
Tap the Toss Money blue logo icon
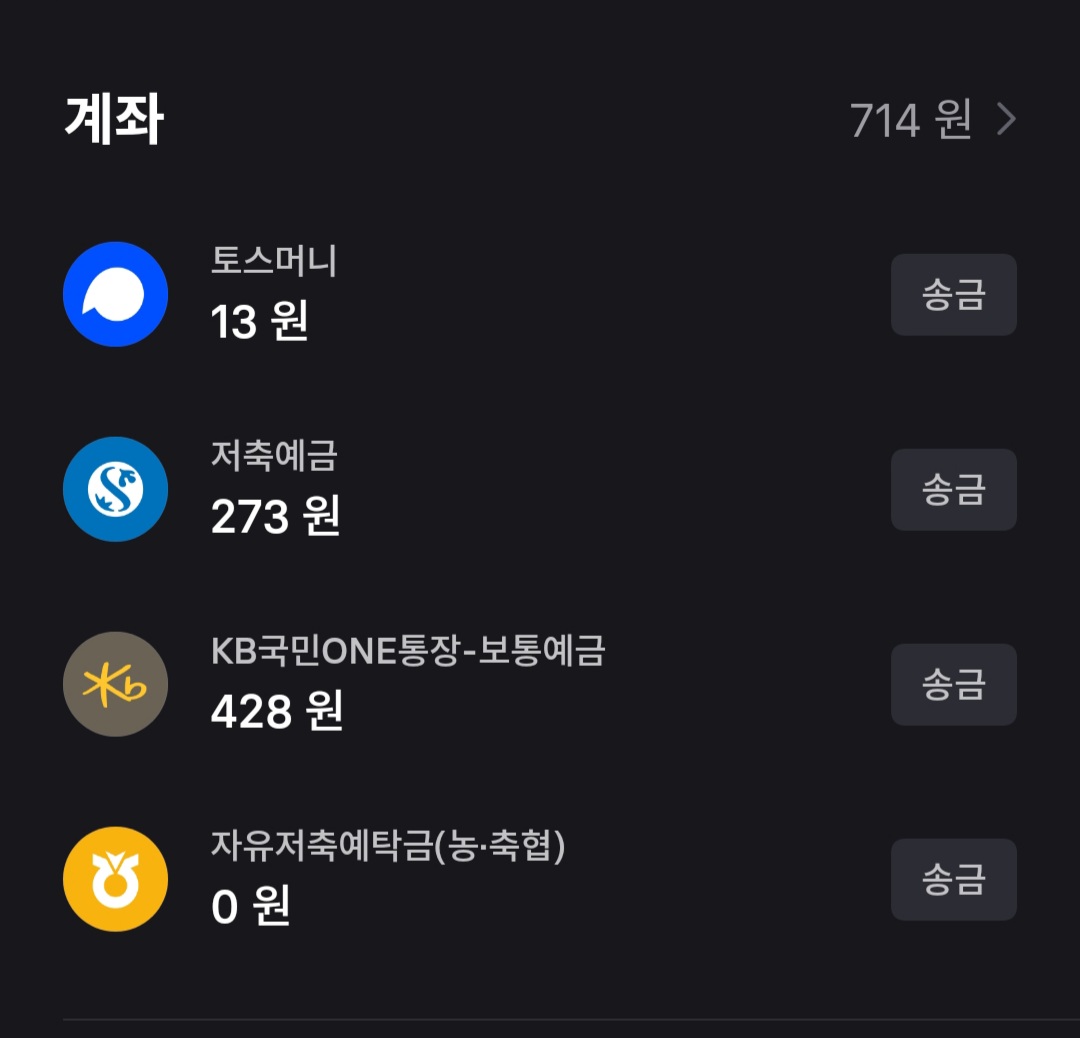(115, 294)
